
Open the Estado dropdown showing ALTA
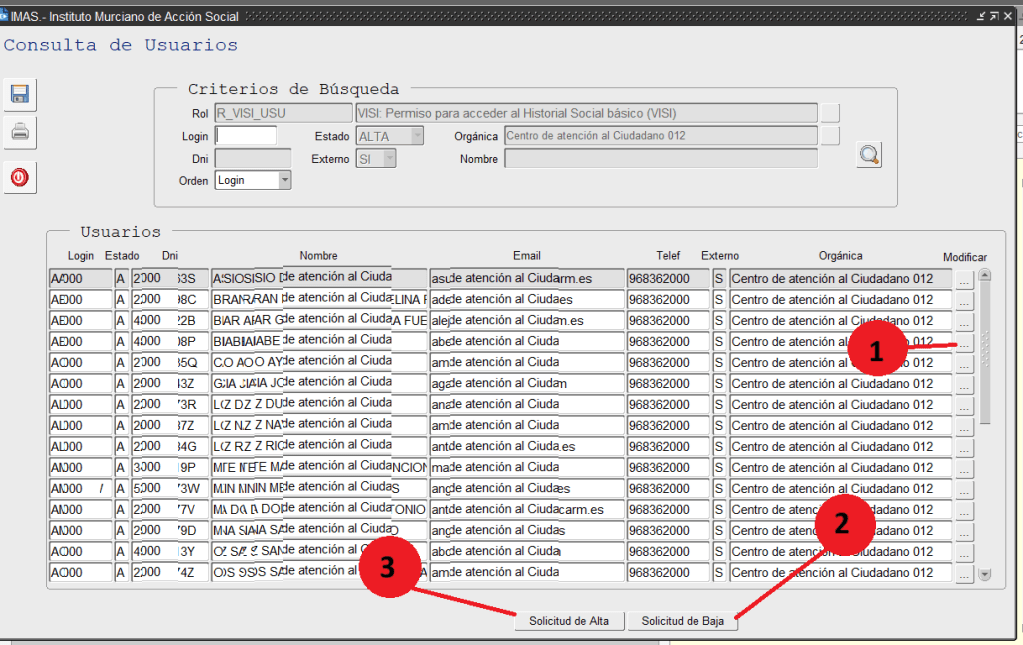[417, 136]
